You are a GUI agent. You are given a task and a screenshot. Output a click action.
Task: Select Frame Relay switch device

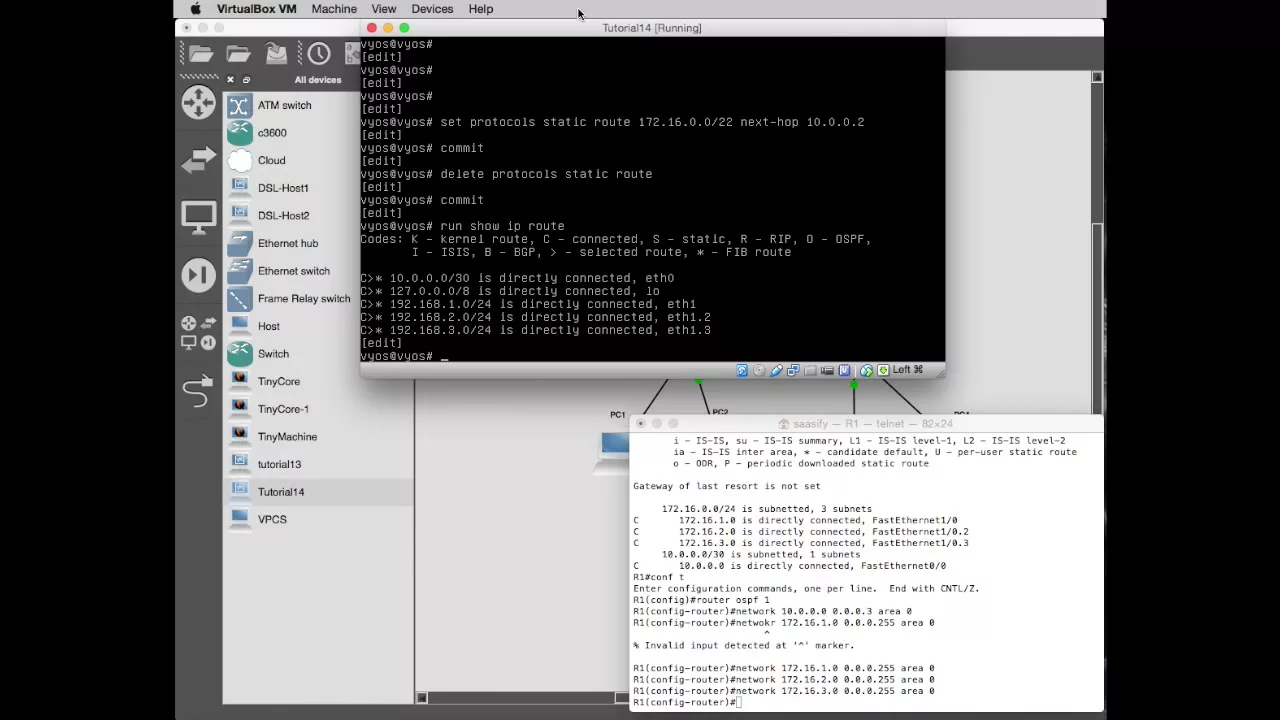pos(318,298)
